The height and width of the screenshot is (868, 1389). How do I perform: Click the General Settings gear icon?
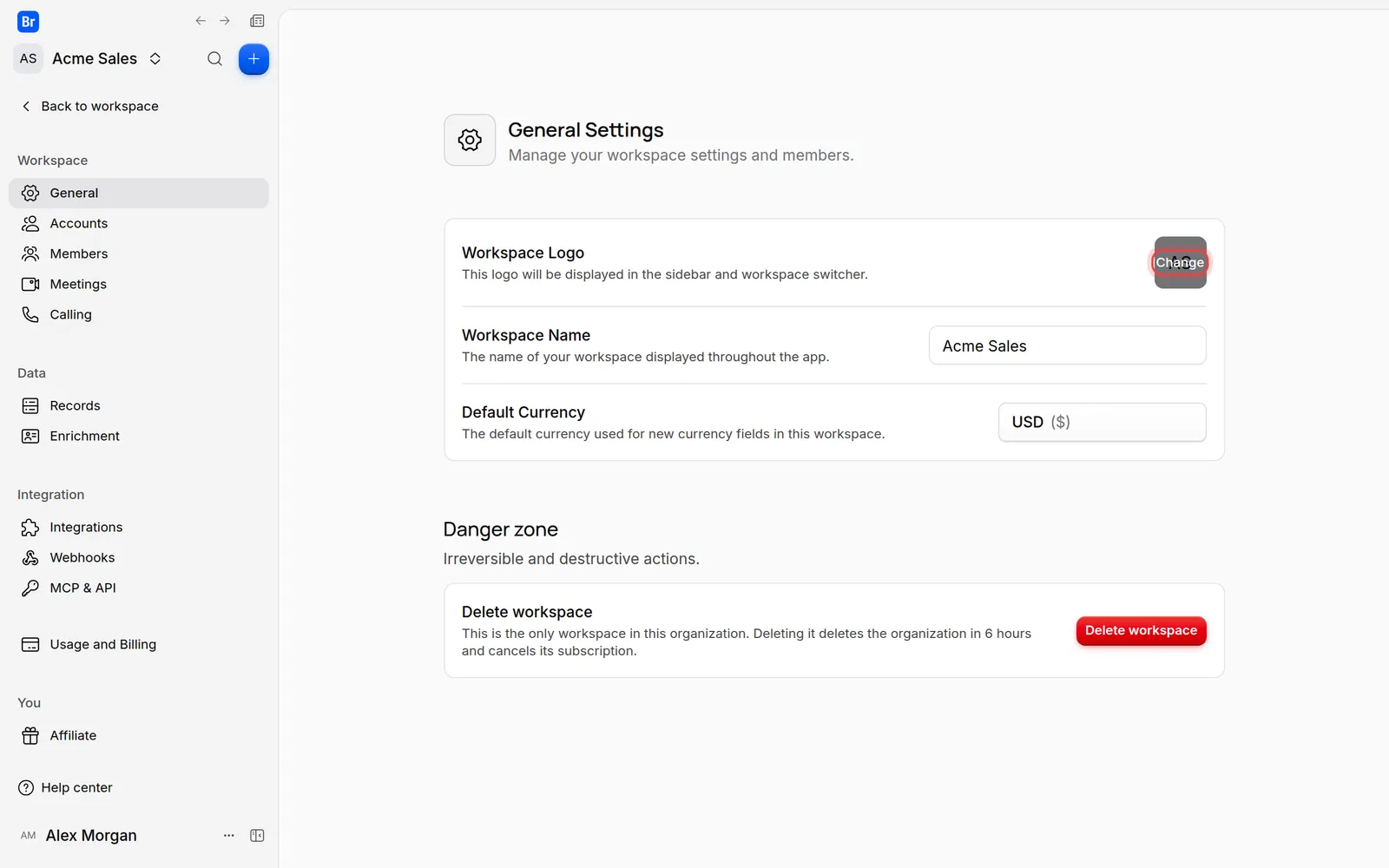pyautogui.click(x=470, y=140)
